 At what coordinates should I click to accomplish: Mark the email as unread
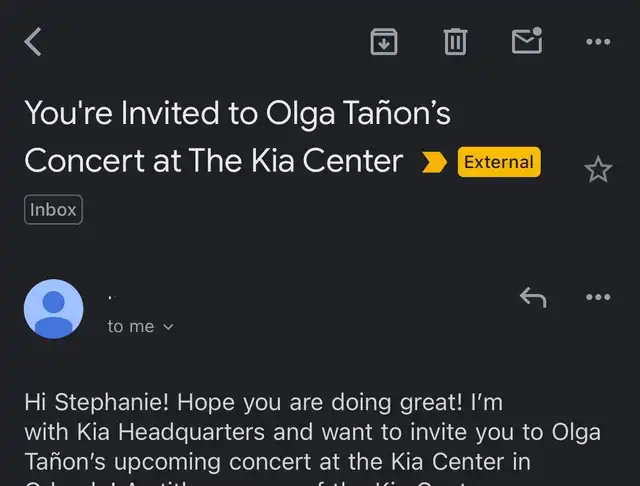tap(527, 40)
